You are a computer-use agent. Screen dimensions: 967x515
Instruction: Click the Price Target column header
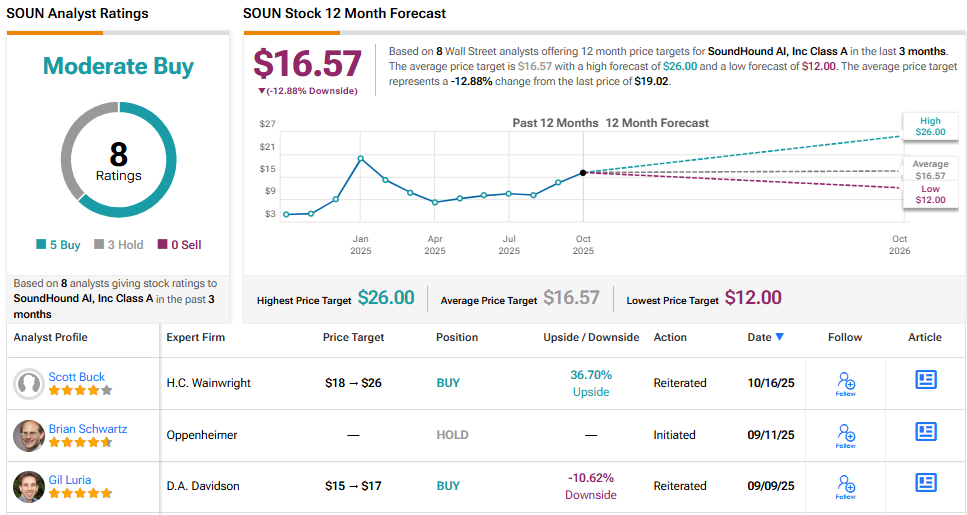tap(353, 338)
